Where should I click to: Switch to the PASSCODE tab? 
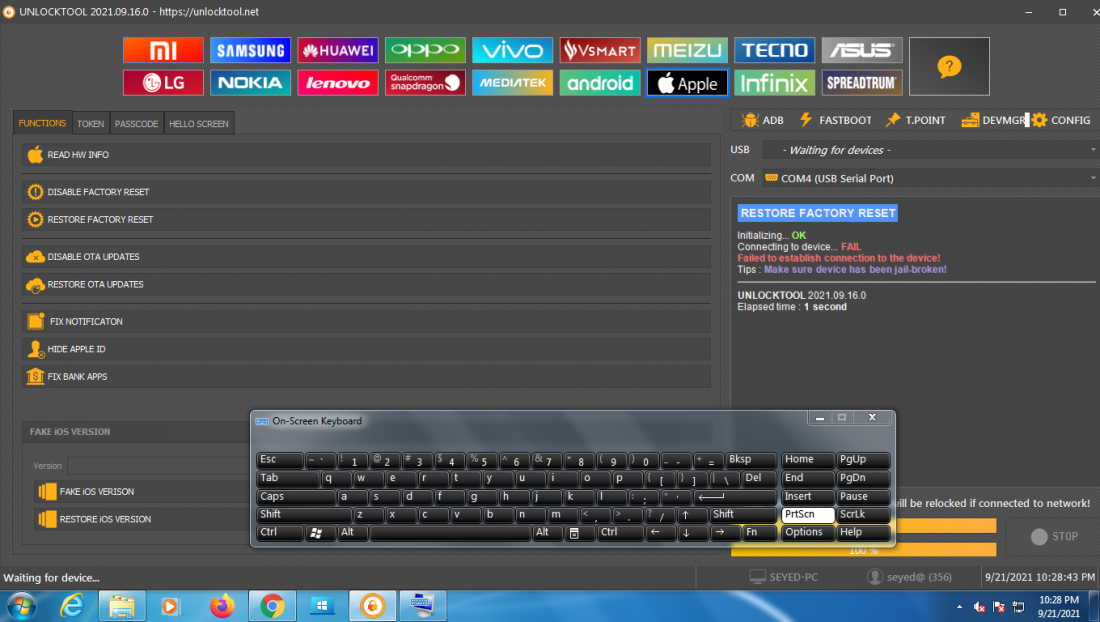coord(136,123)
